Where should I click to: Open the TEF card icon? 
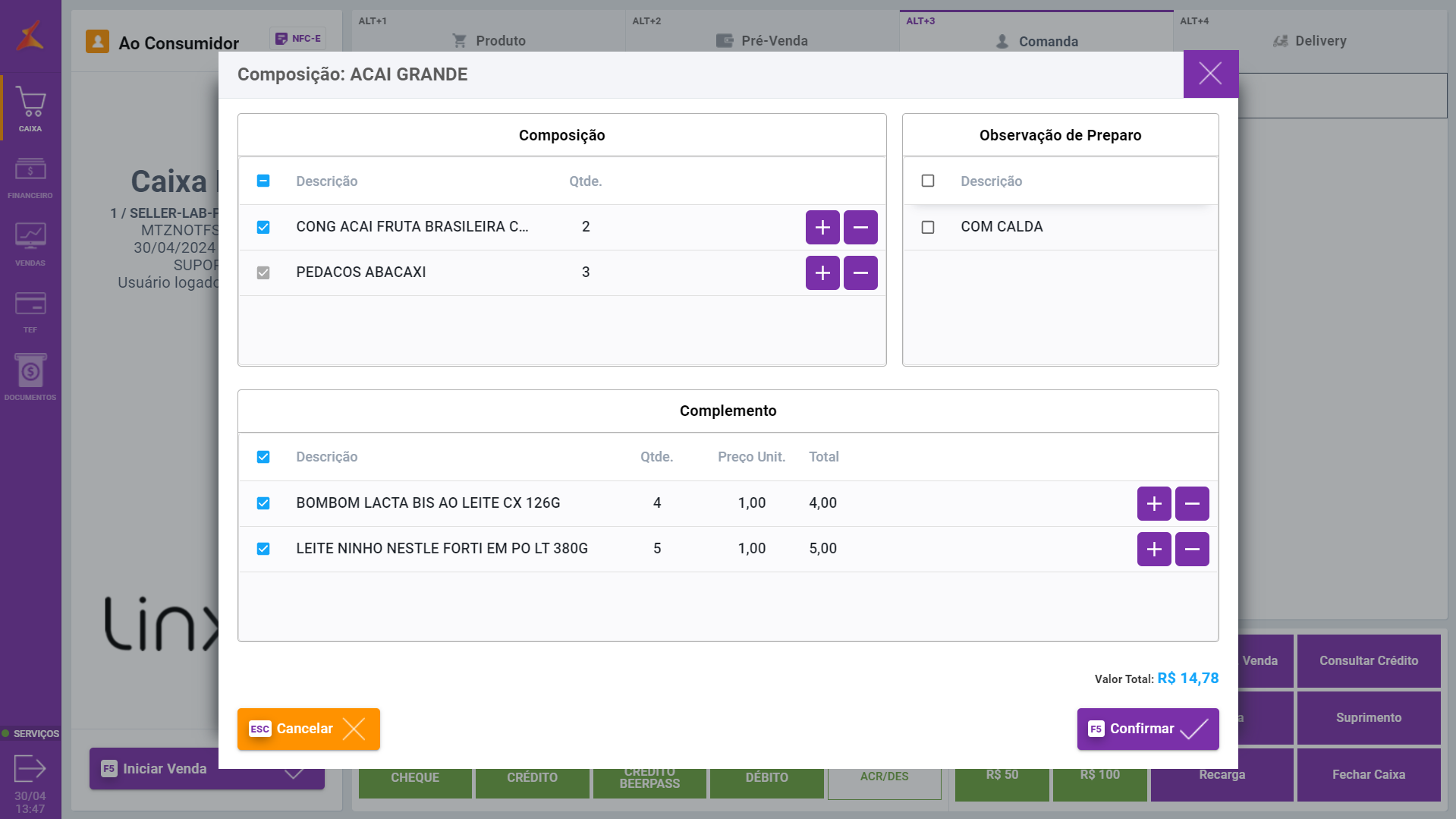[30, 310]
